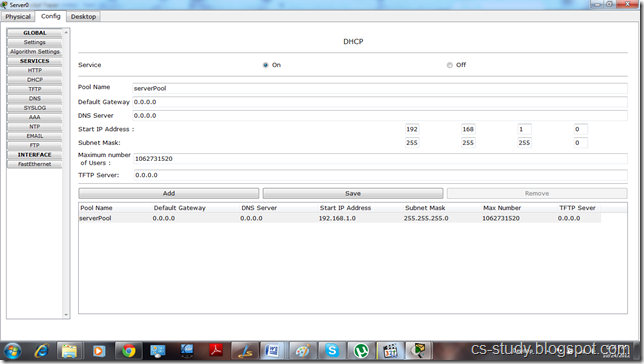The width and height of the screenshot is (644, 364).
Task: Open EMAIL service configuration
Action: point(34,136)
